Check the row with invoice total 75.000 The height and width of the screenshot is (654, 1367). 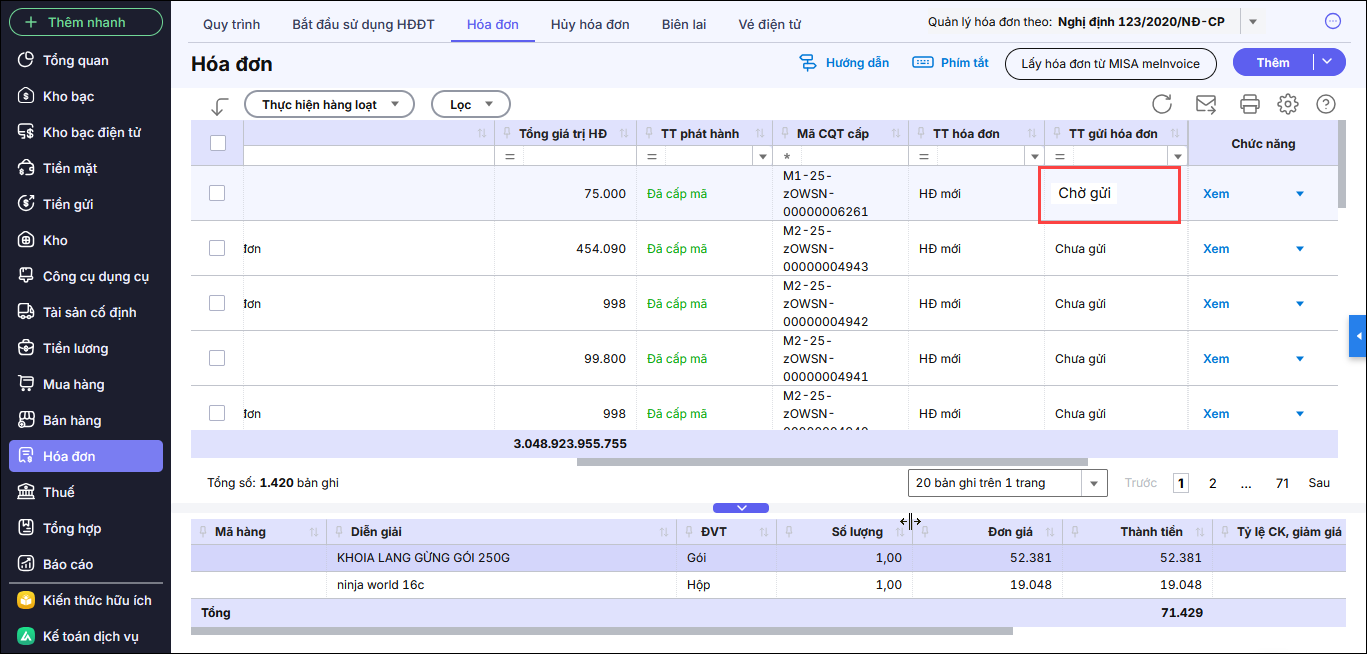pos(217,193)
